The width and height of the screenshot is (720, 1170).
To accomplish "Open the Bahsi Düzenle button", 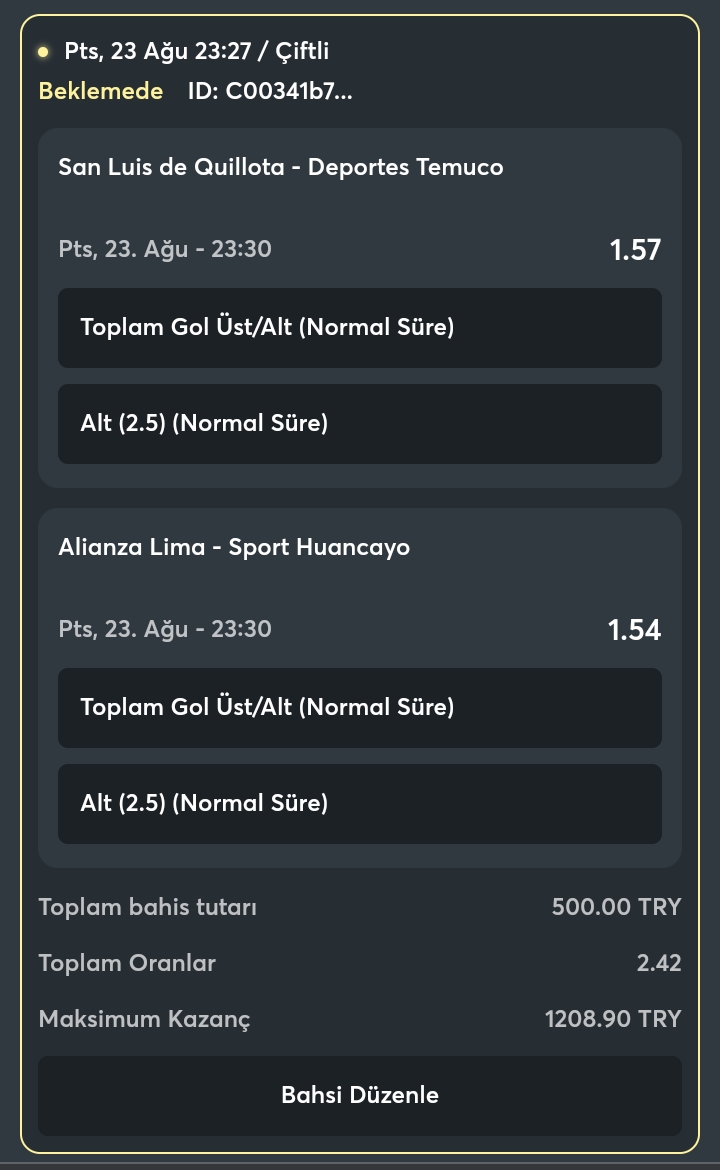I will pyautogui.click(x=360, y=1095).
